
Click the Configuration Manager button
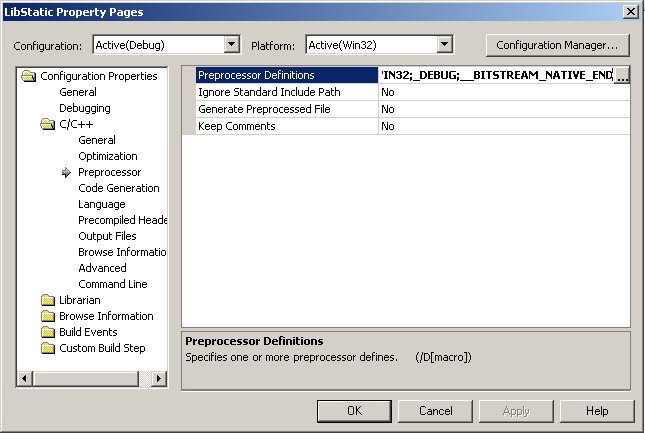click(x=557, y=45)
